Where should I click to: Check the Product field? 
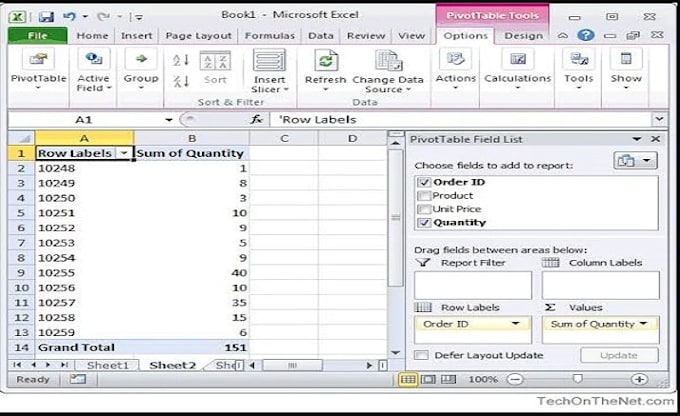coord(424,196)
